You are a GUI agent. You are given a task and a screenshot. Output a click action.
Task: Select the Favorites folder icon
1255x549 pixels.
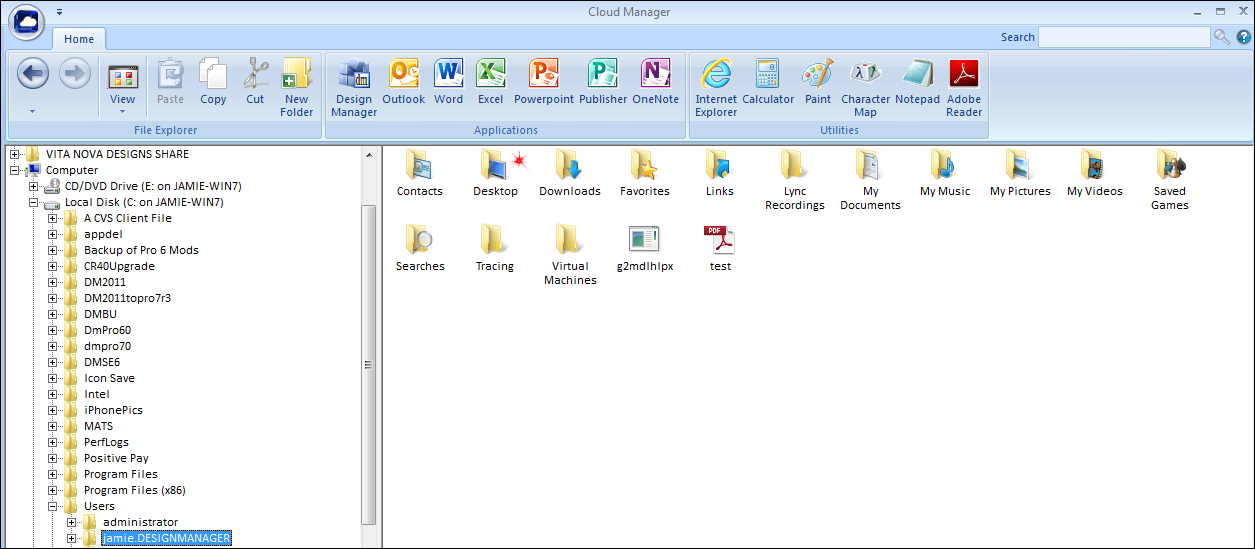coord(645,174)
